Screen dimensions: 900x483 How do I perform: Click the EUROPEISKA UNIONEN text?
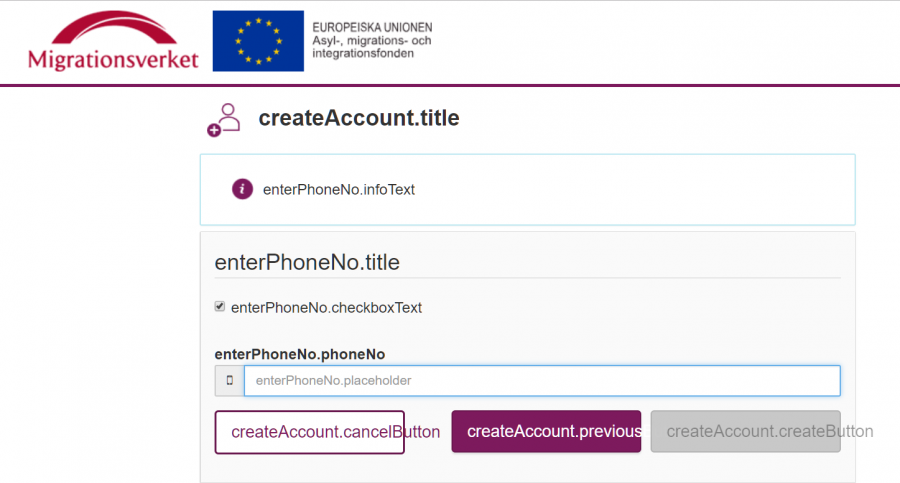coord(372,27)
